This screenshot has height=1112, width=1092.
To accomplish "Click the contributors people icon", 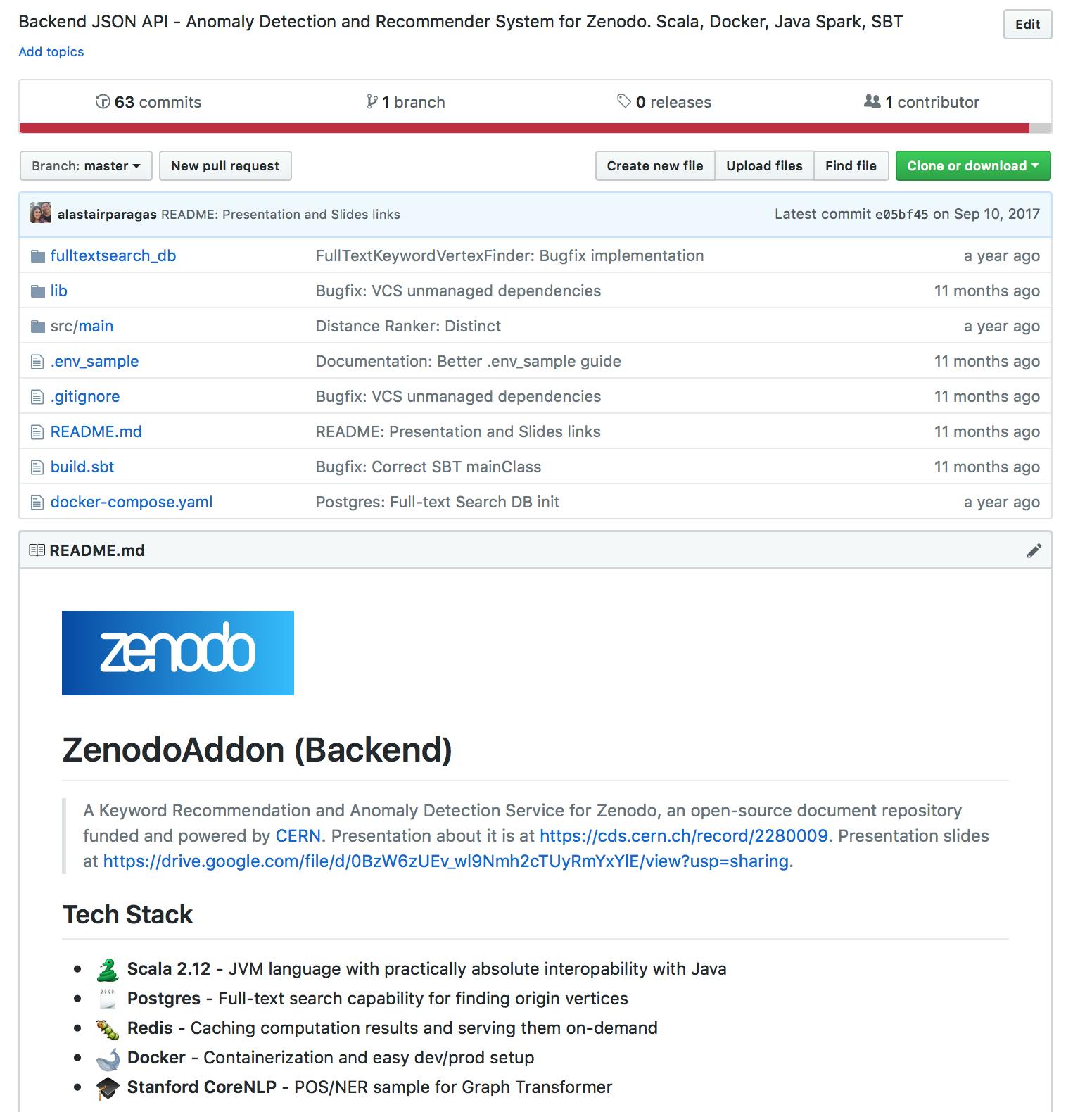I will 872,101.
